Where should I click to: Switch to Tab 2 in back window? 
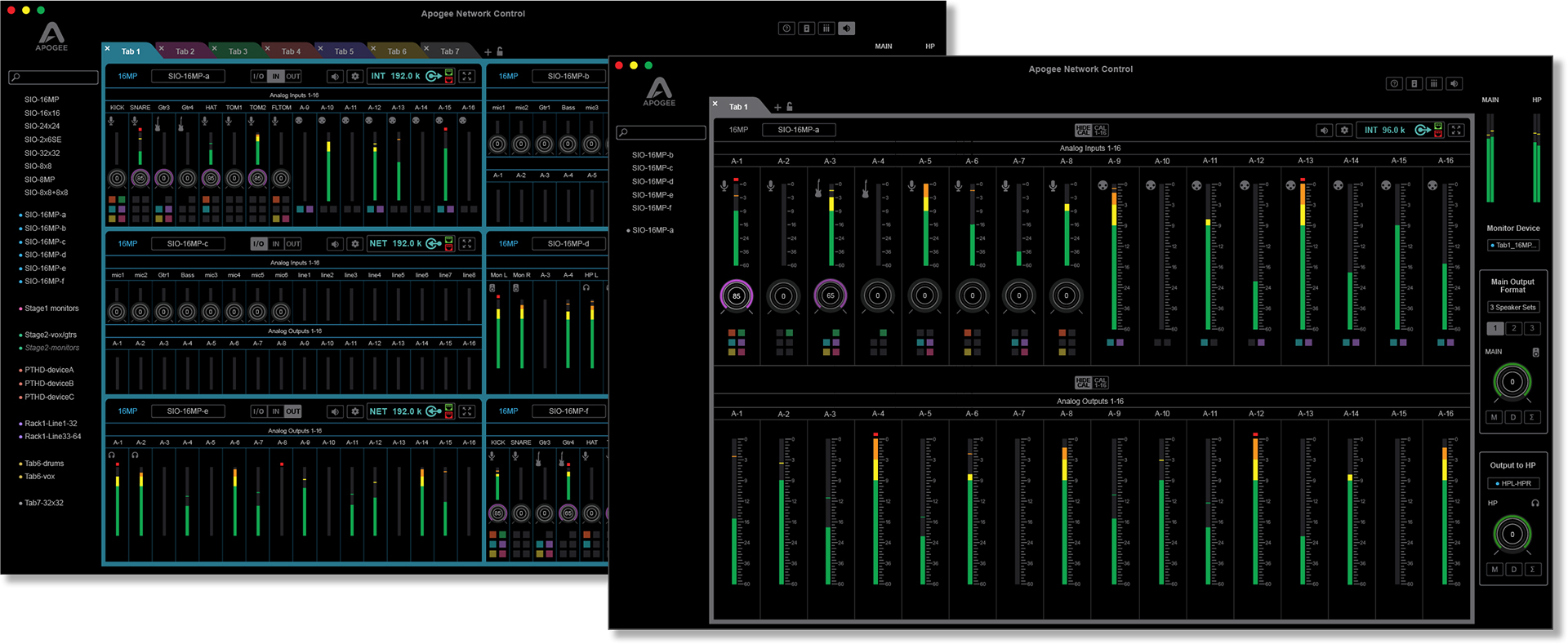click(x=185, y=51)
